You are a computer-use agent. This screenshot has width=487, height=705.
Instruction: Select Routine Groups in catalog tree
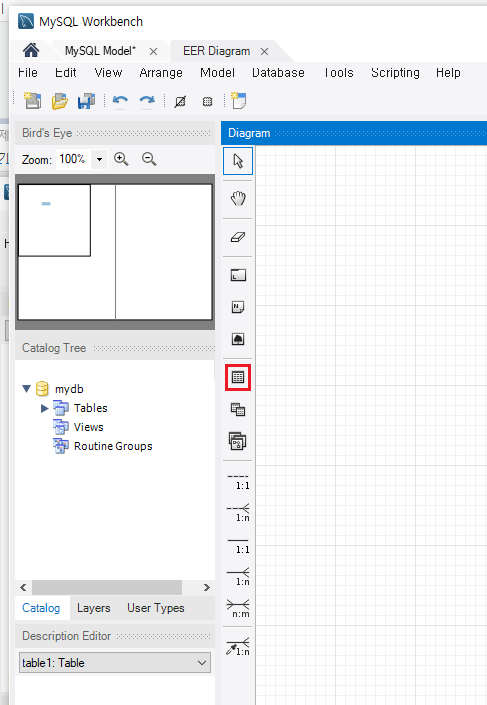tap(113, 446)
